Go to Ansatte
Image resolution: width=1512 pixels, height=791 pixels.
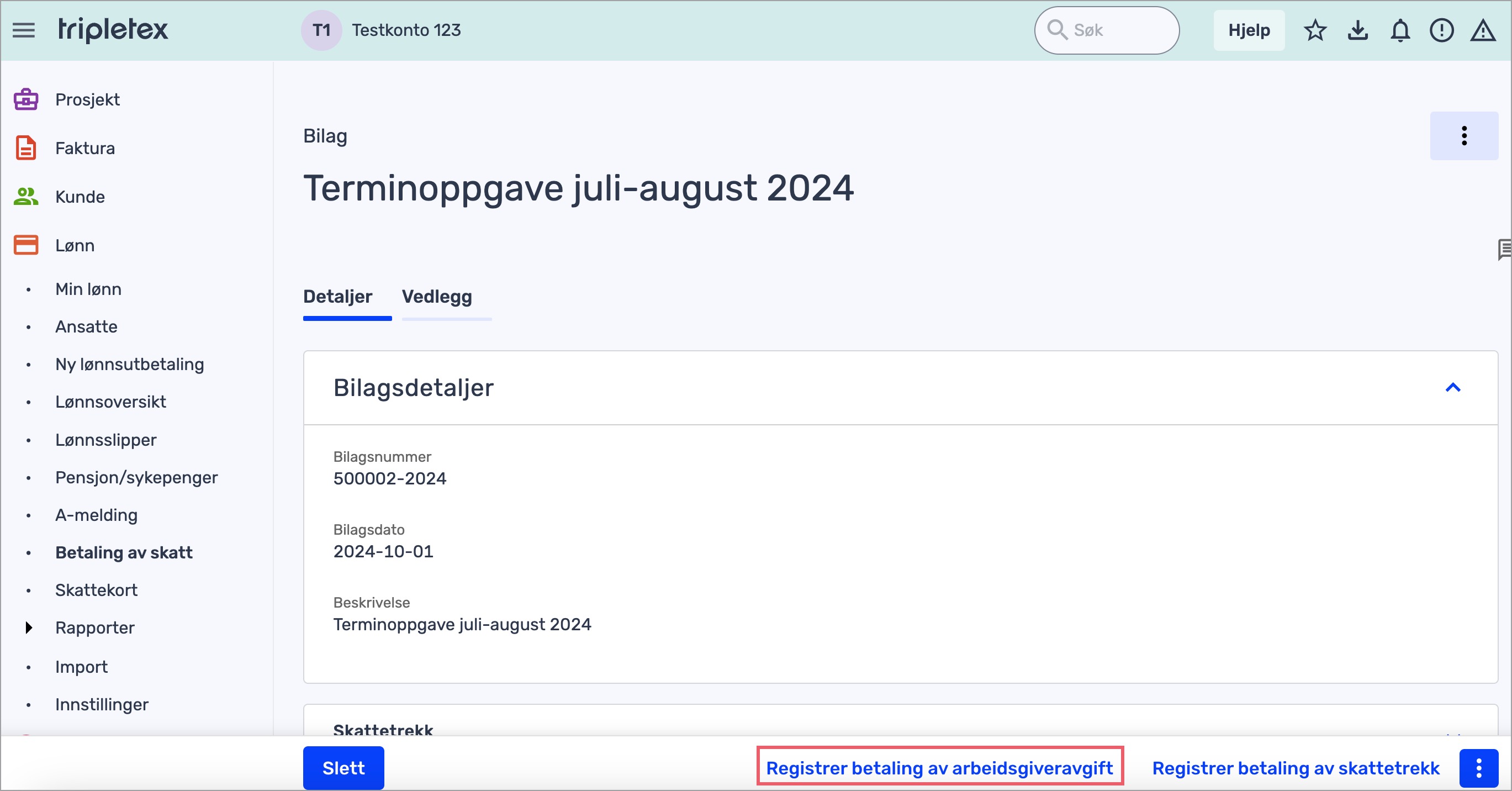pos(86,326)
